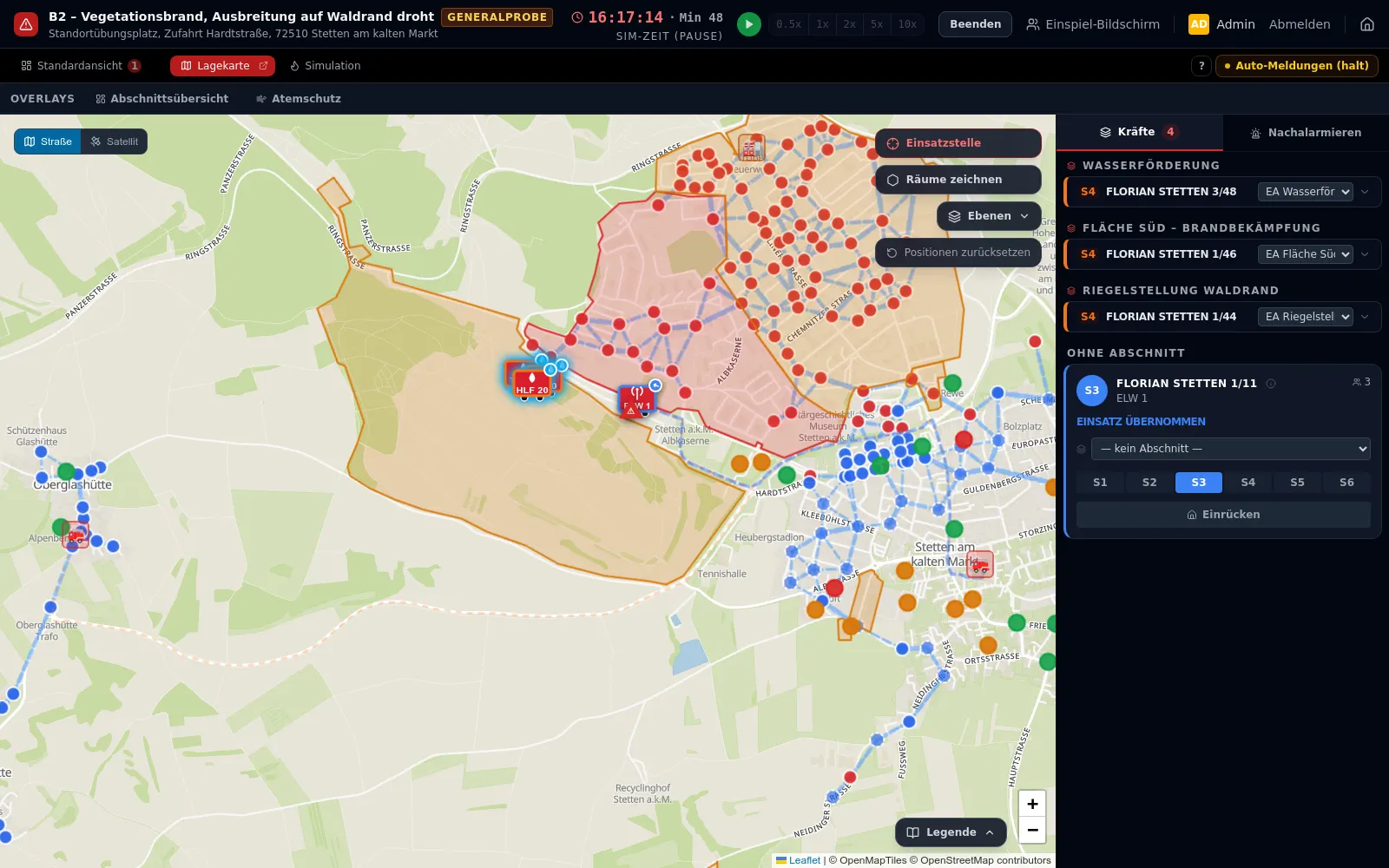1389x868 pixels.
Task: Click the AD user avatar badge
Action: click(x=1199, y=24)
